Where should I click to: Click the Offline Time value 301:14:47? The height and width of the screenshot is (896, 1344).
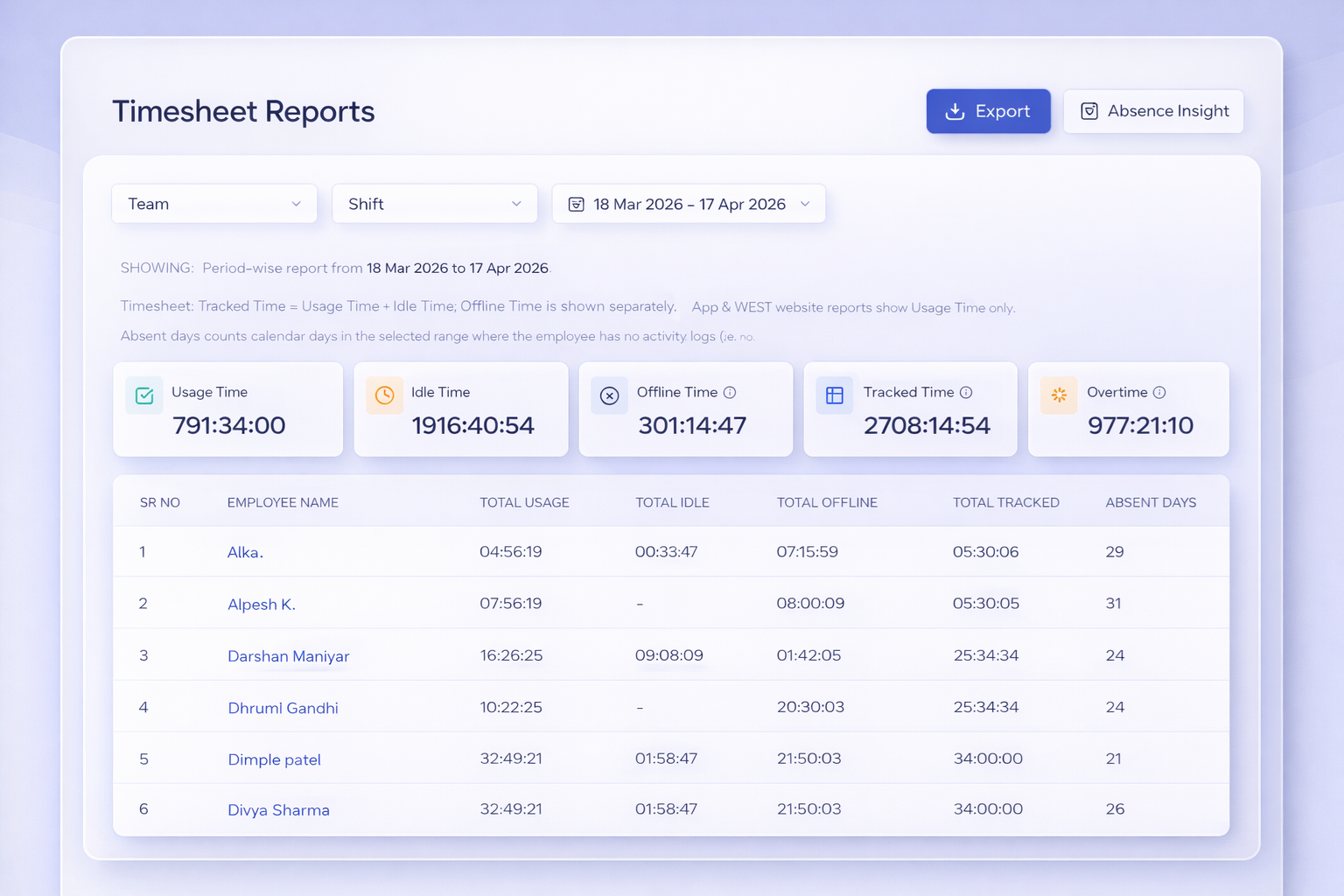(x=692, y=425)
